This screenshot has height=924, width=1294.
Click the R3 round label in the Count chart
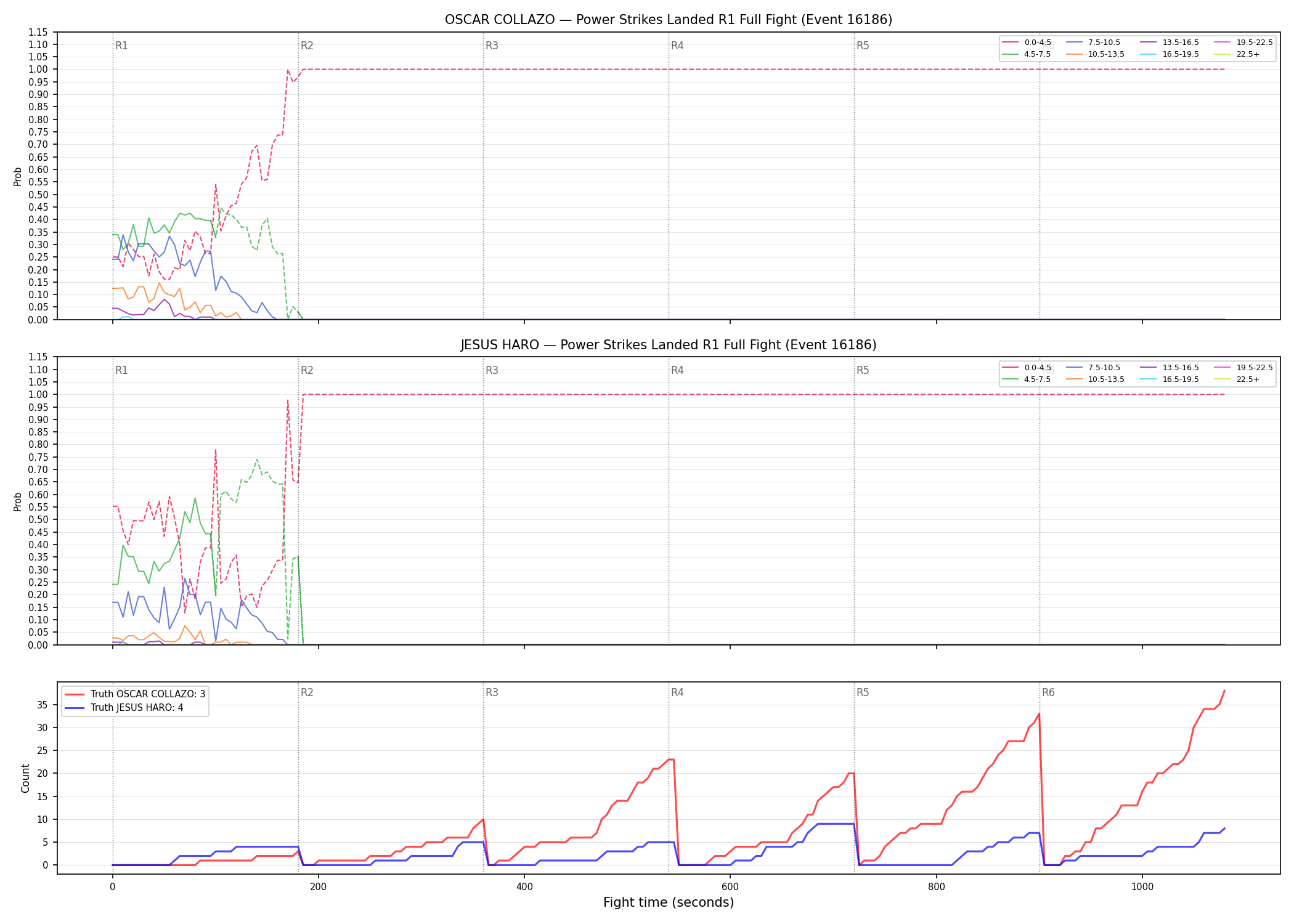click(x=492, y=692)
